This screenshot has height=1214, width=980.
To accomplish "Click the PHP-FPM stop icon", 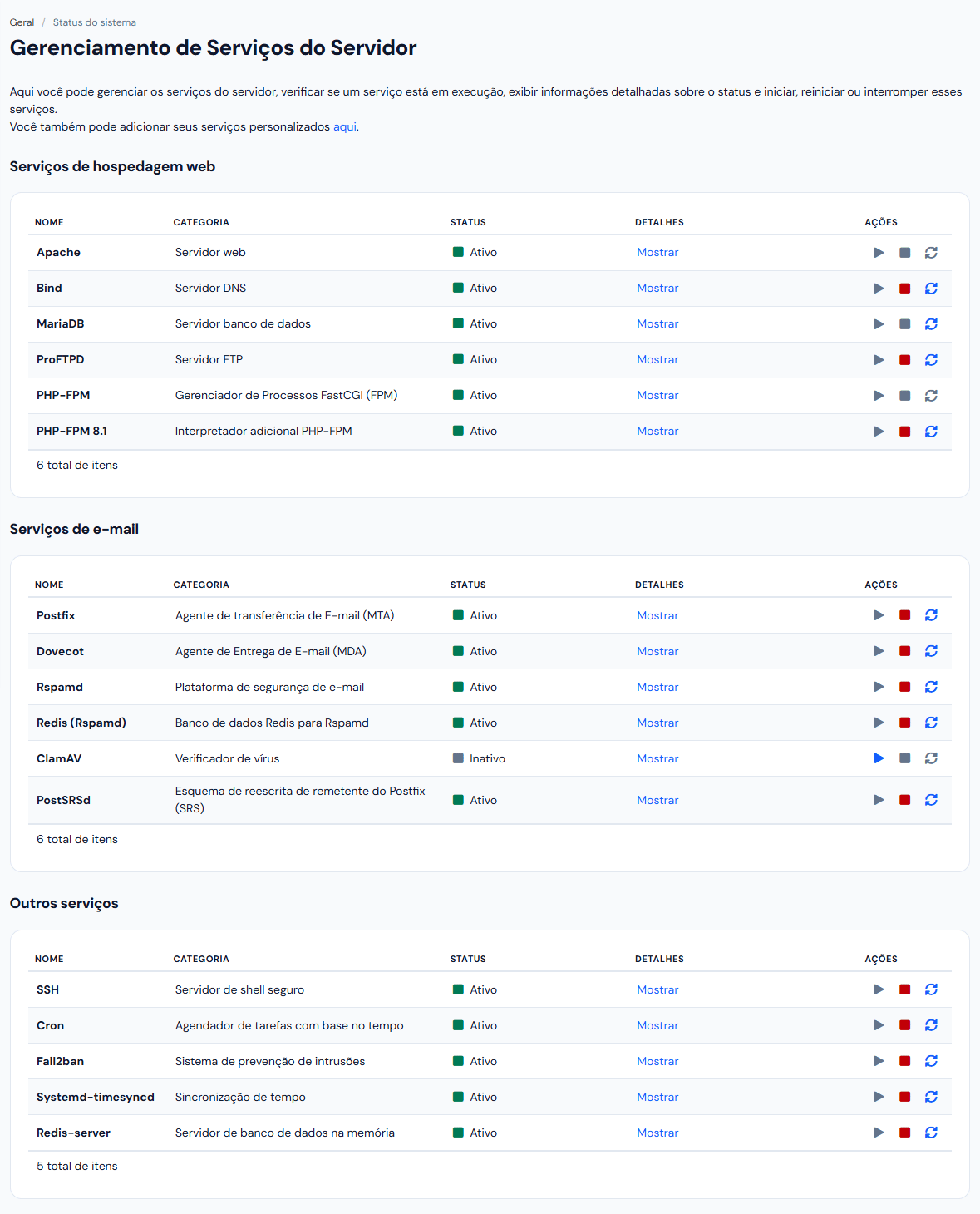I will pos(905,396).
